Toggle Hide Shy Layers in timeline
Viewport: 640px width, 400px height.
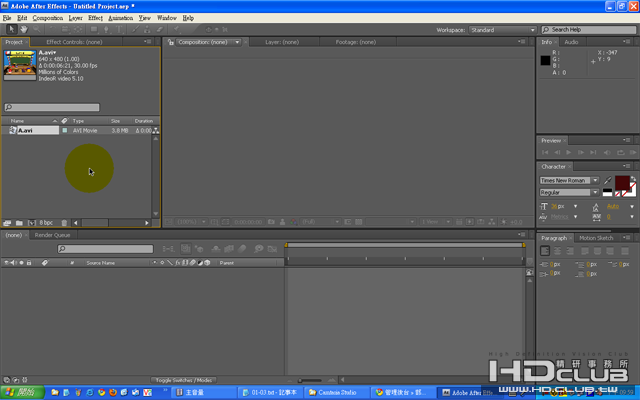216,249
